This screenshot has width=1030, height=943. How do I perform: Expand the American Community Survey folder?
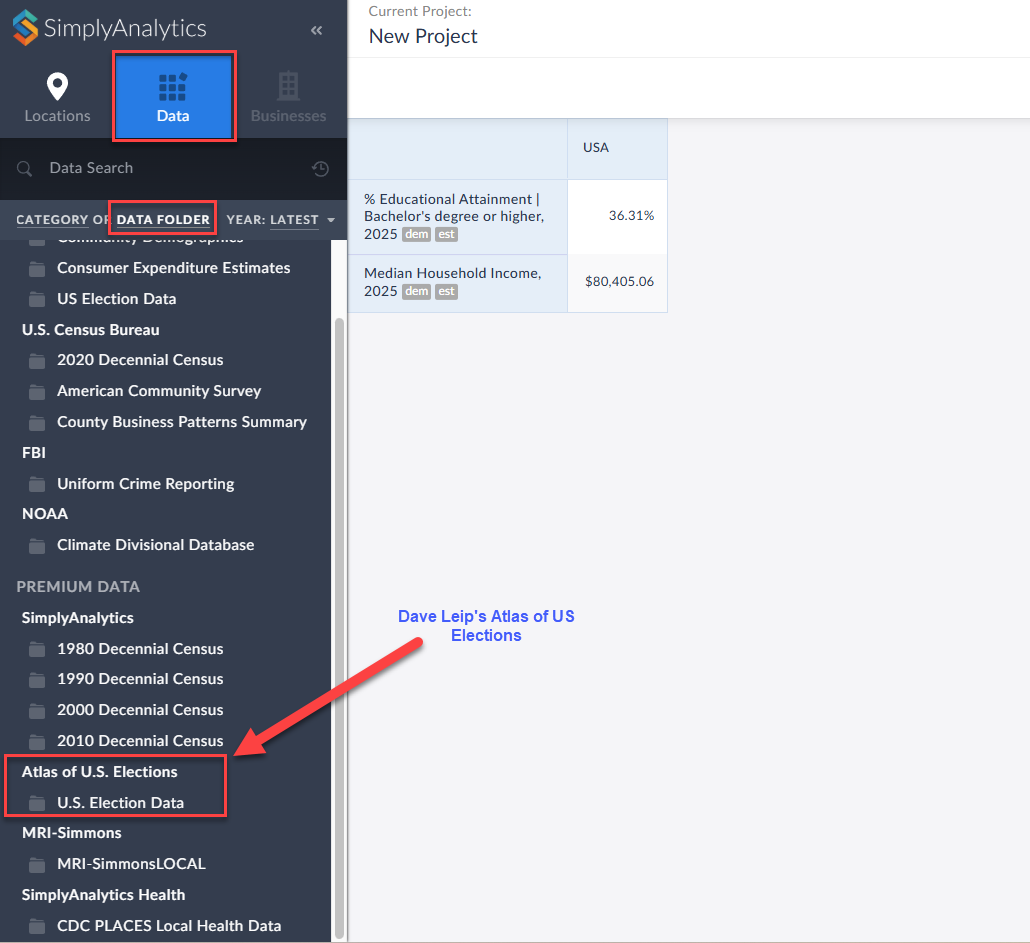point(159,391)
